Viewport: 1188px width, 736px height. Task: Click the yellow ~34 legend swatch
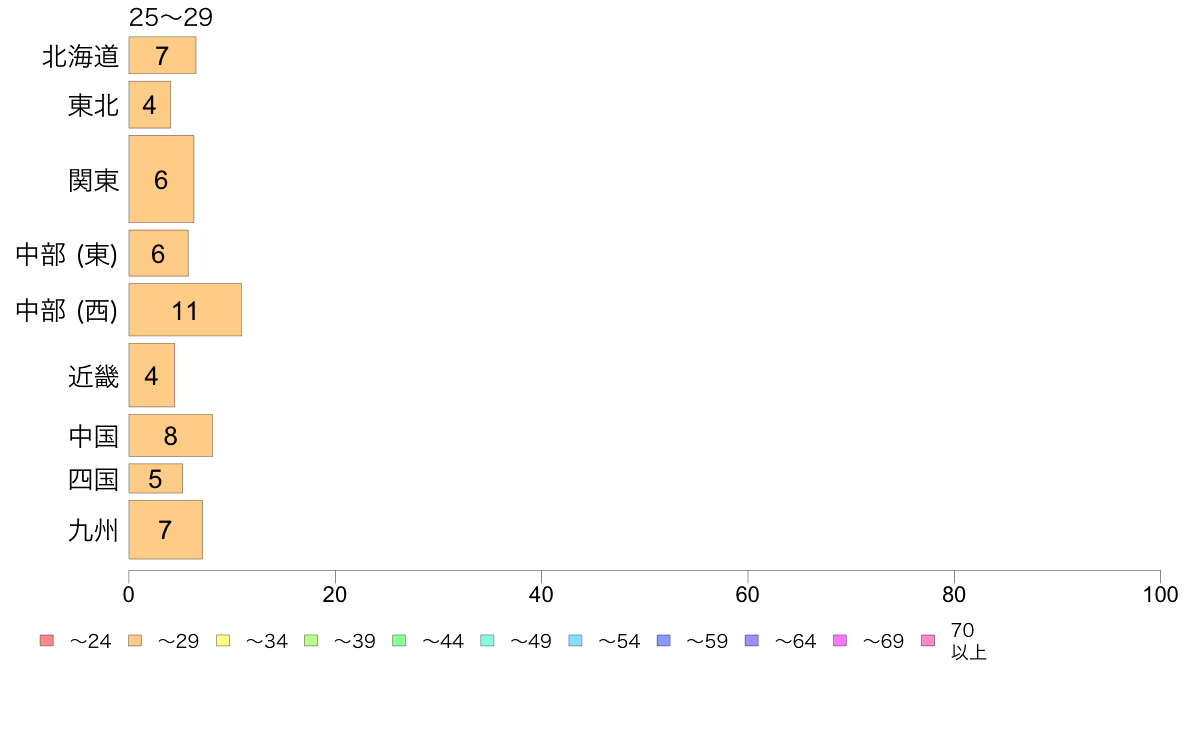coord(222,641)
